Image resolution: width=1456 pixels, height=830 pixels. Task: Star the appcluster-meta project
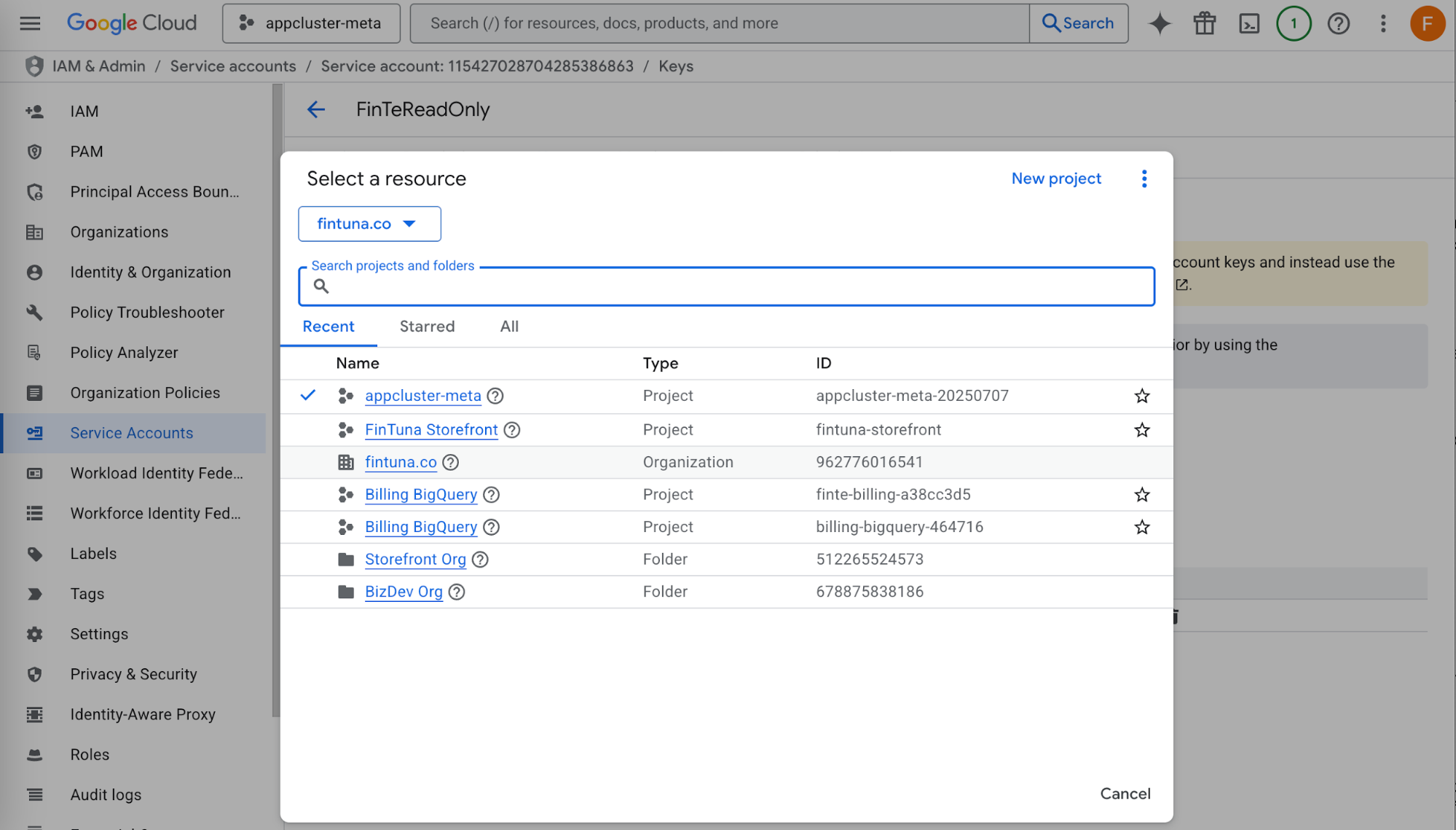point(1141,396)
